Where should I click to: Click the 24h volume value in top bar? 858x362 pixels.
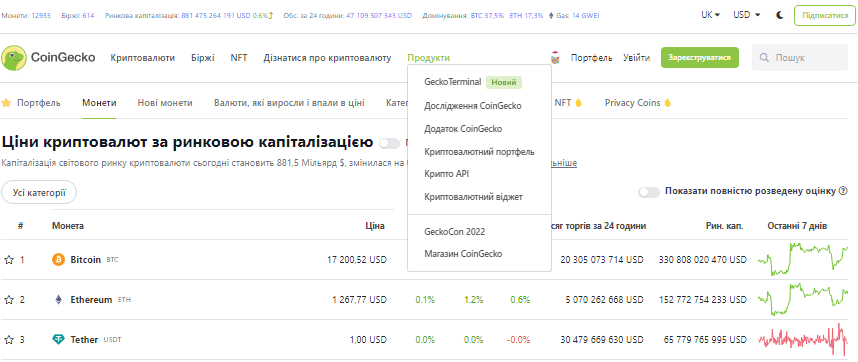(379, 16)
